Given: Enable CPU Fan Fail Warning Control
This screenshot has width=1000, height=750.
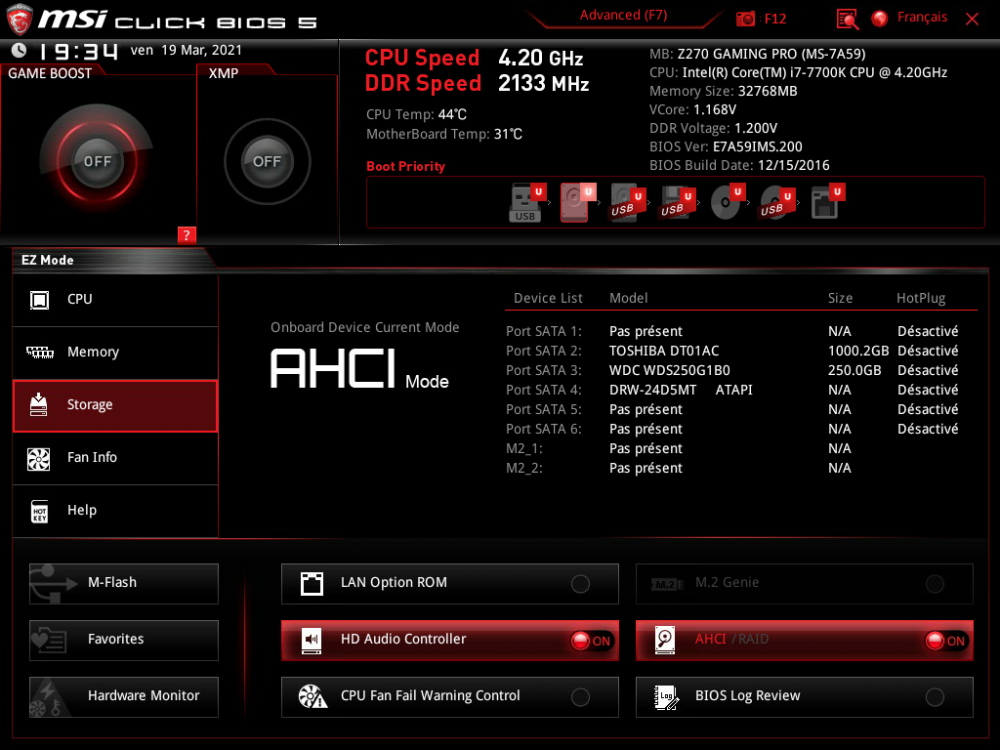Looking at the screenshot, I should tap(580, 697).
